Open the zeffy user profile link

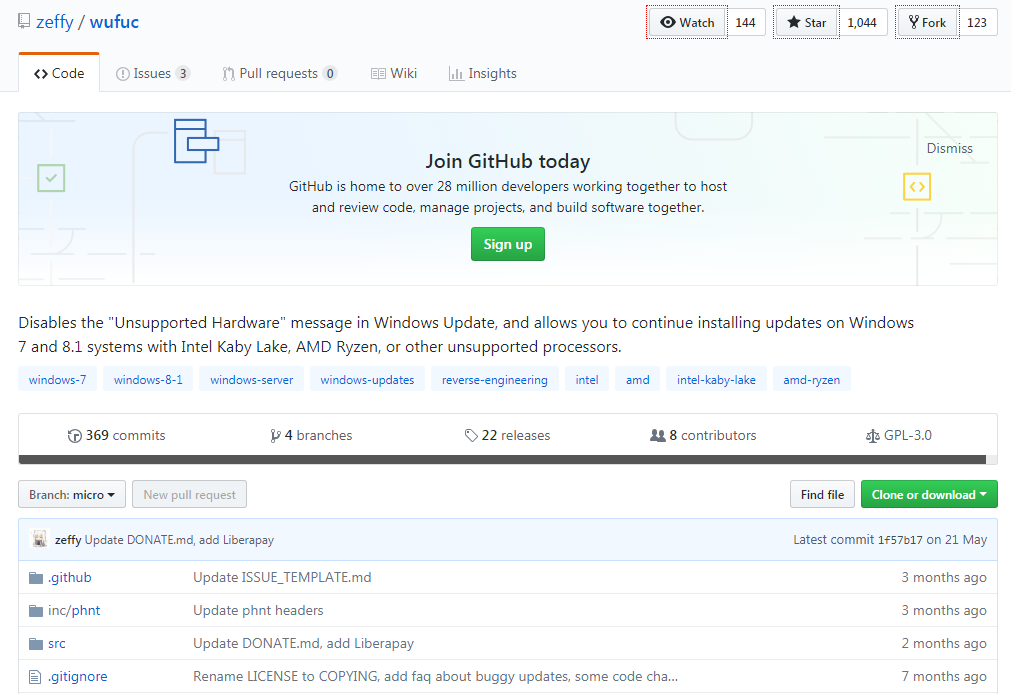coord(55,22)
